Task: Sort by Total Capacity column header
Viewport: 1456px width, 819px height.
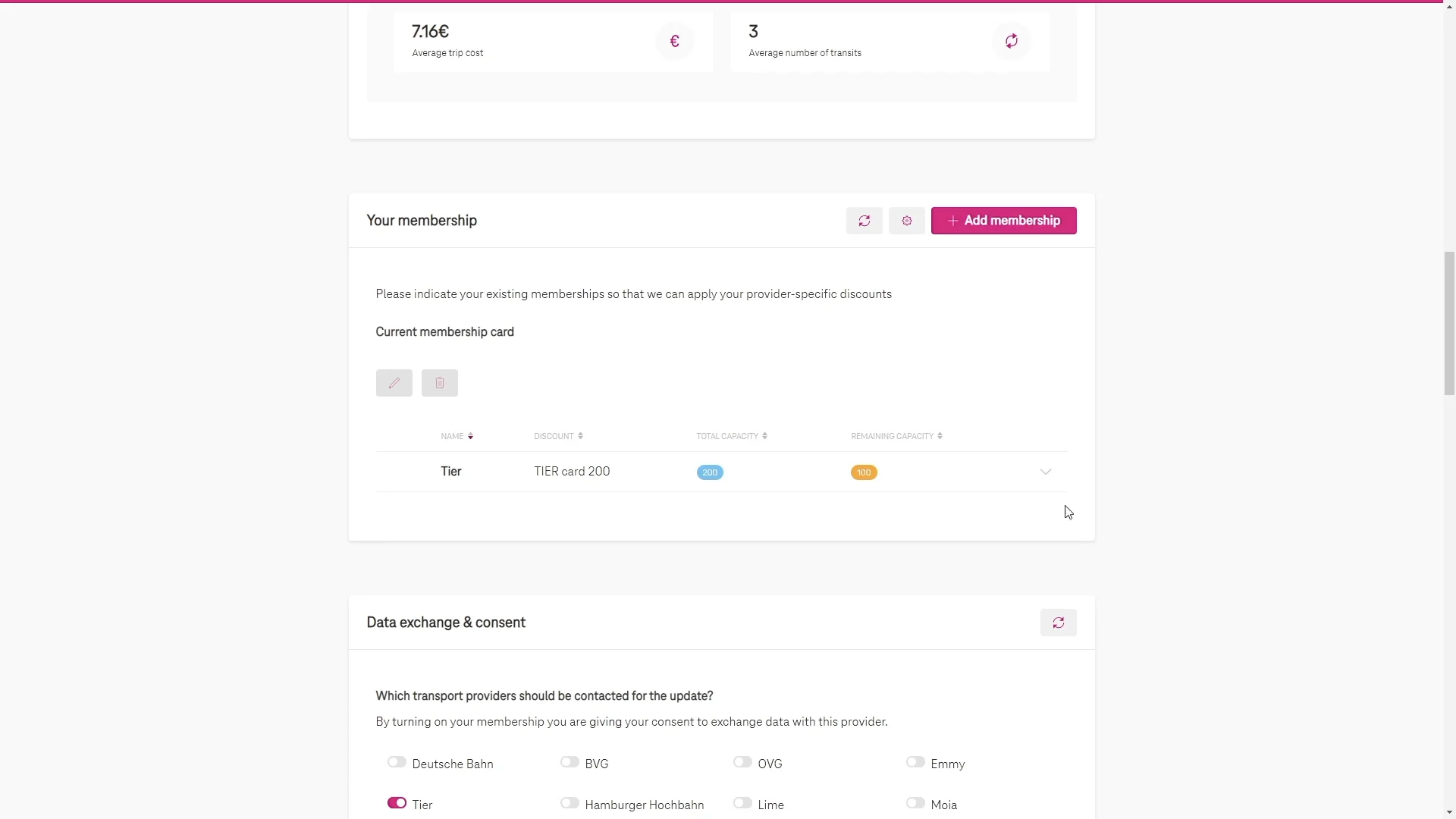Action: [x=731, y=436]
